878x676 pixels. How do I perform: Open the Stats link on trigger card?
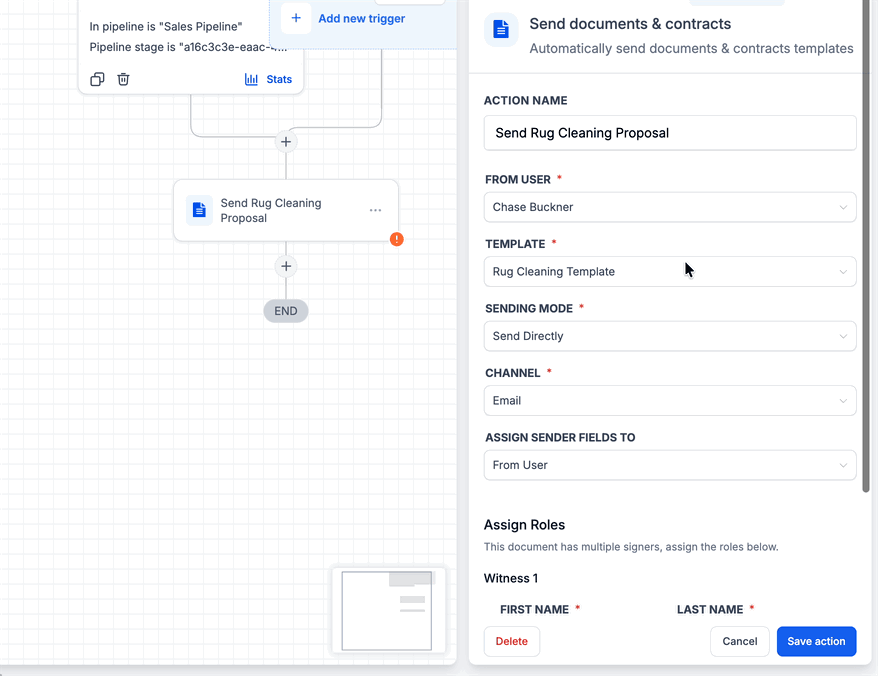coord(279,79)
